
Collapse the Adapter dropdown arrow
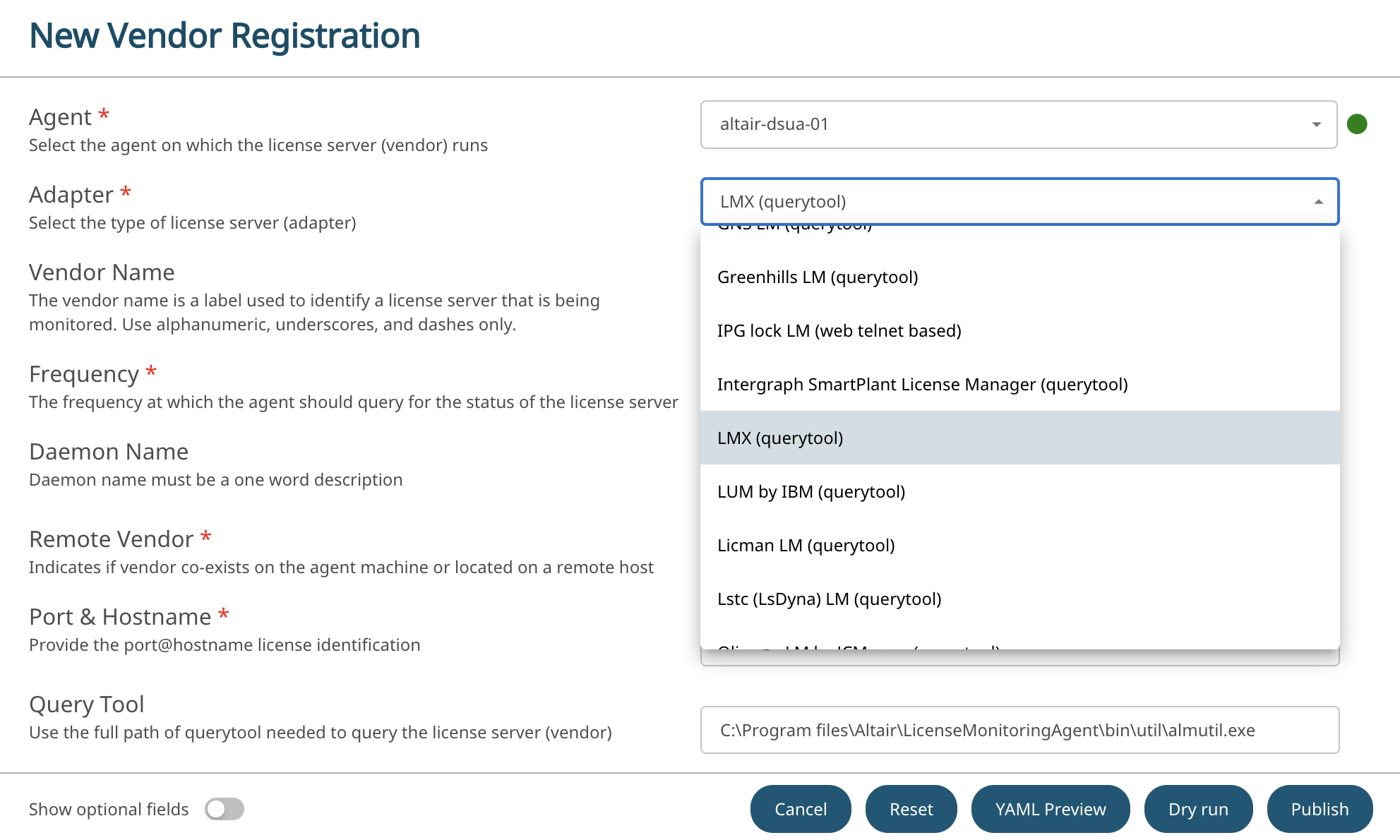(x=1318, y=202)
